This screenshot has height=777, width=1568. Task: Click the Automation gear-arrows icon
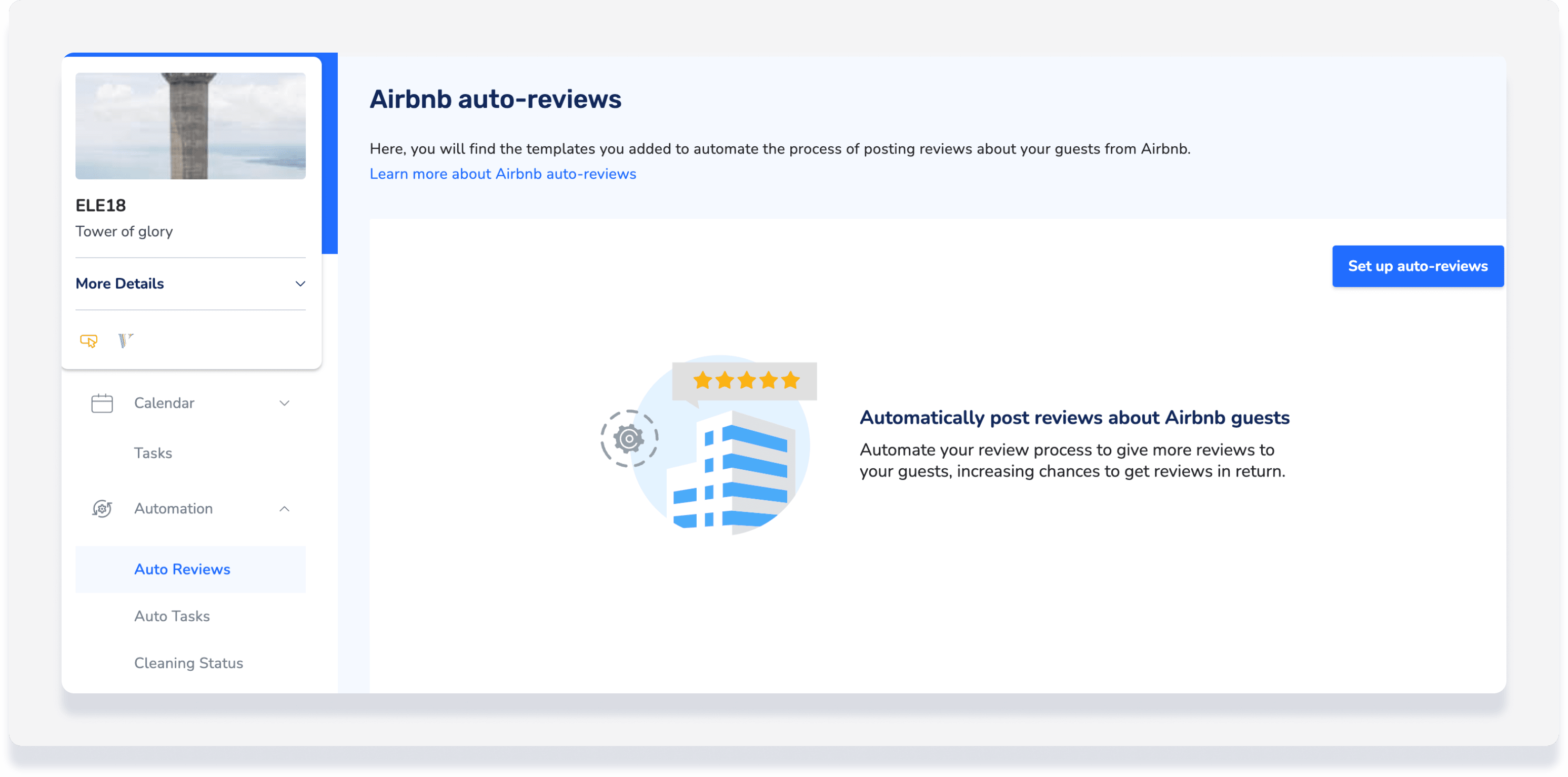point(102,509)
